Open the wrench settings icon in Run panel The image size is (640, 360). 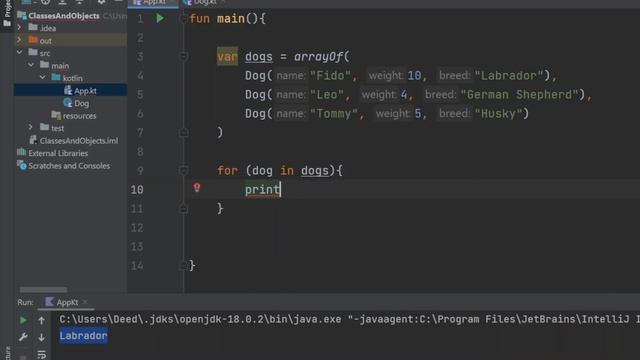pyautogui.click(x=23, y=337)
